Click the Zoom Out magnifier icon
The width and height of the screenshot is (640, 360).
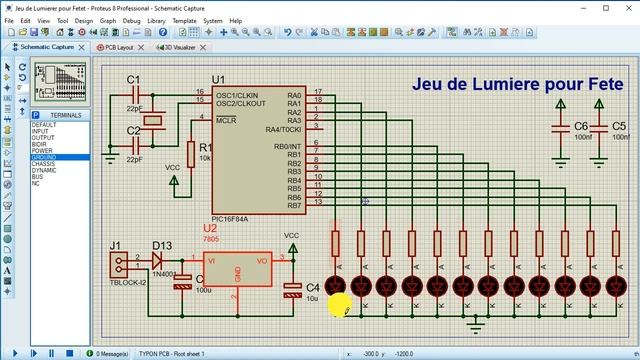point(246,32)
